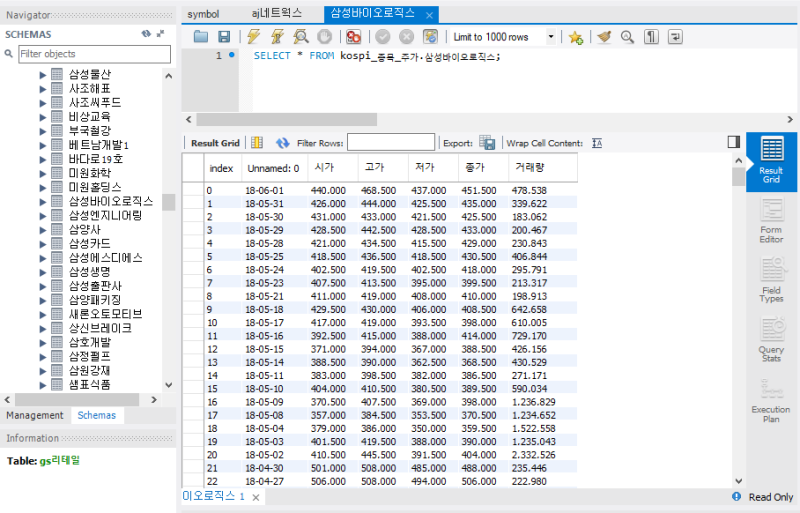Select 새론오토모티브 table in tree
Viewport: 800px width, 513px height.
pos(106,314)
